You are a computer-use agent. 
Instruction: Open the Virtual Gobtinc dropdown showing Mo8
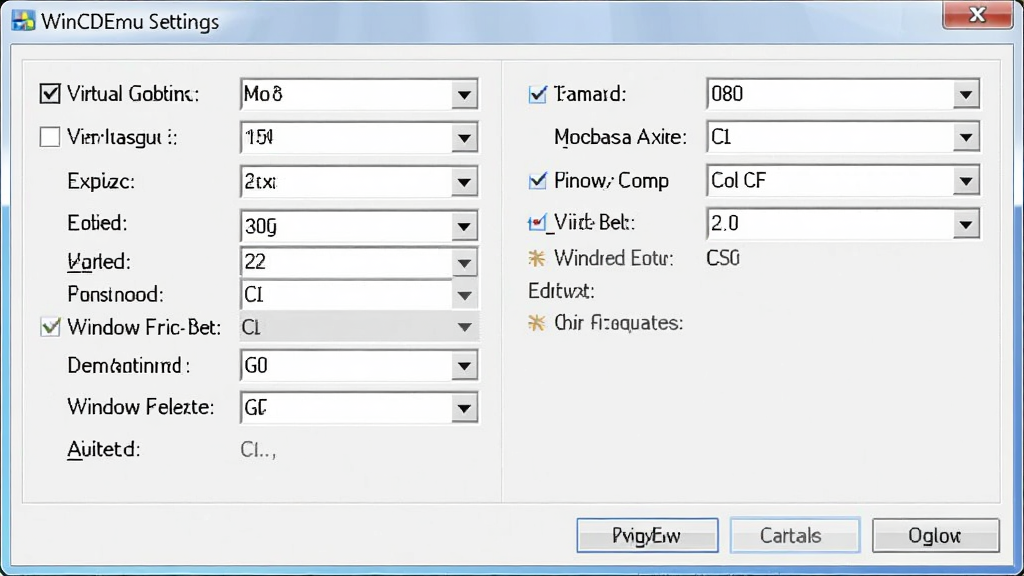click(359, 95)
